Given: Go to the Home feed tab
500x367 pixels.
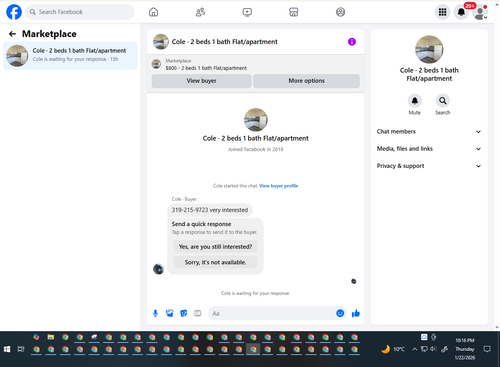Looking at the screenshot, I should (x=153, y=12).
